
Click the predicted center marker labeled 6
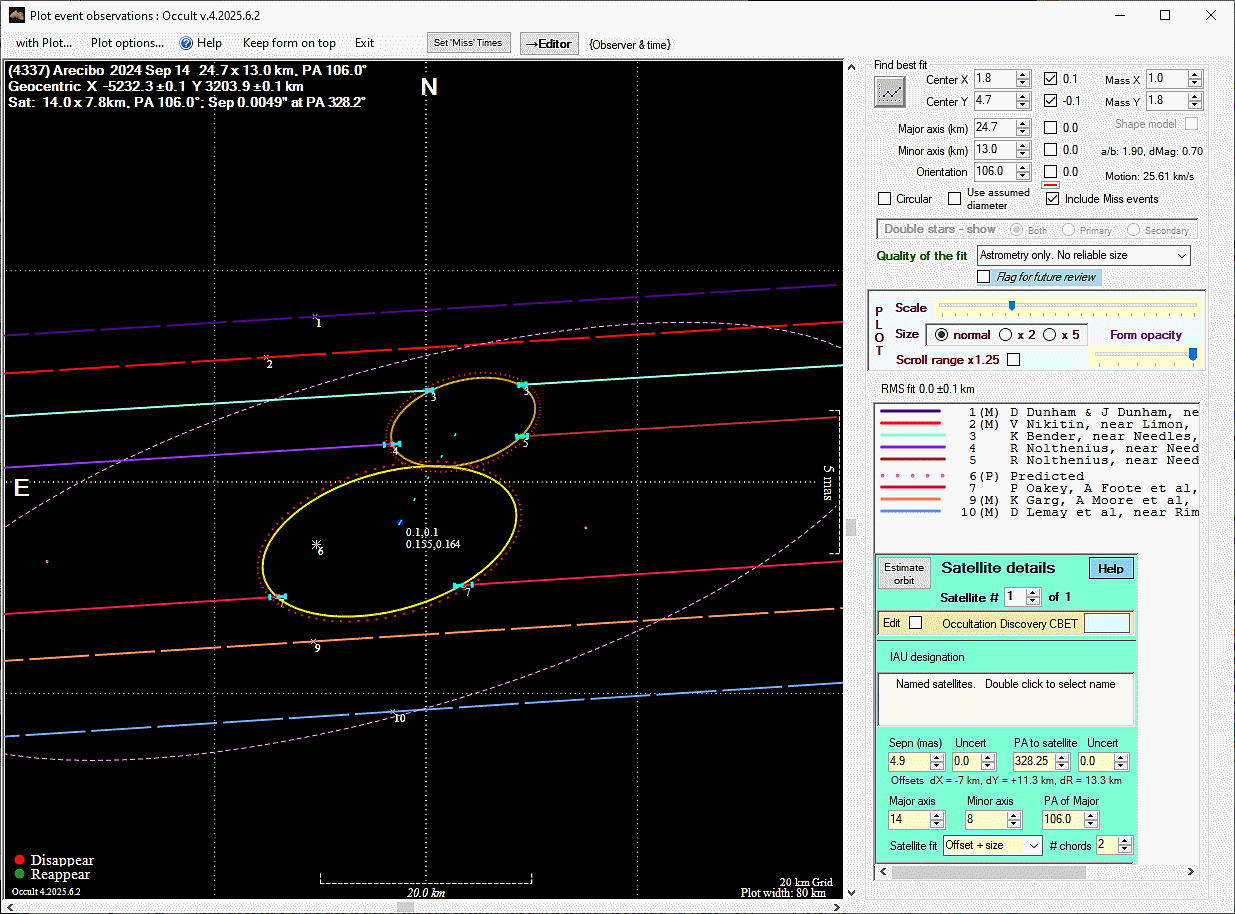click(x=317, y=545)
